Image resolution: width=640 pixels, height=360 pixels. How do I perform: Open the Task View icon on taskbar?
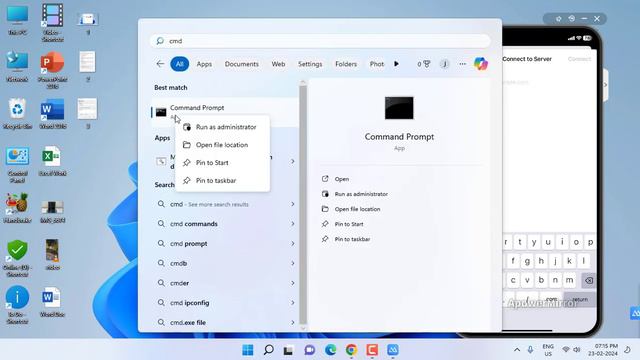289,350
